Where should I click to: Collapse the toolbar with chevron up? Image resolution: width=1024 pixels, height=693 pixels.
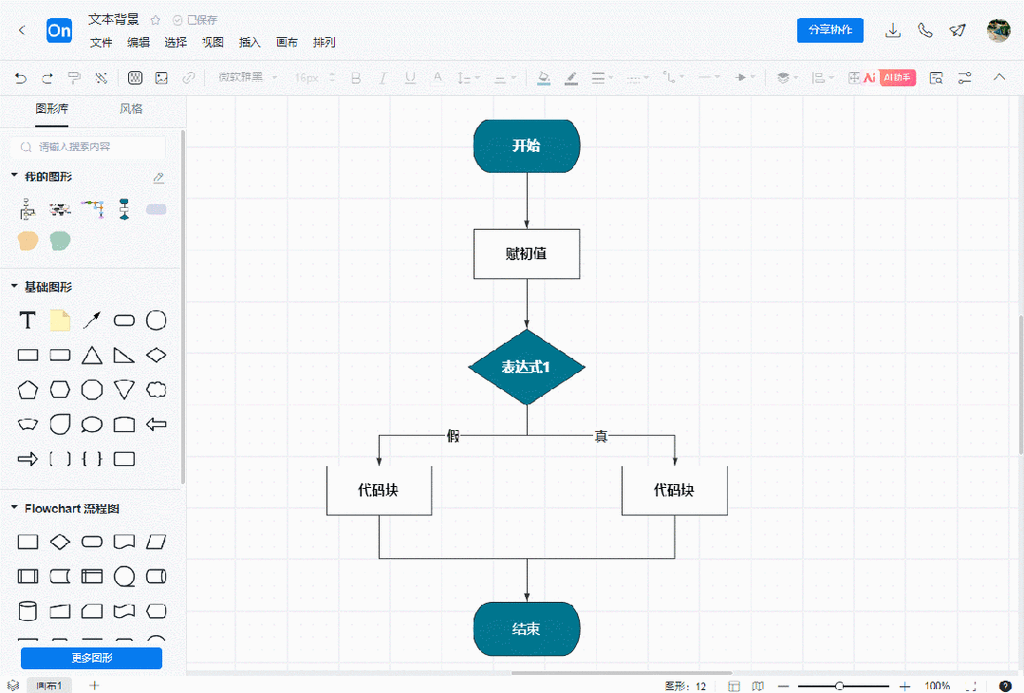pyautogui.click(x=999, y=77)
